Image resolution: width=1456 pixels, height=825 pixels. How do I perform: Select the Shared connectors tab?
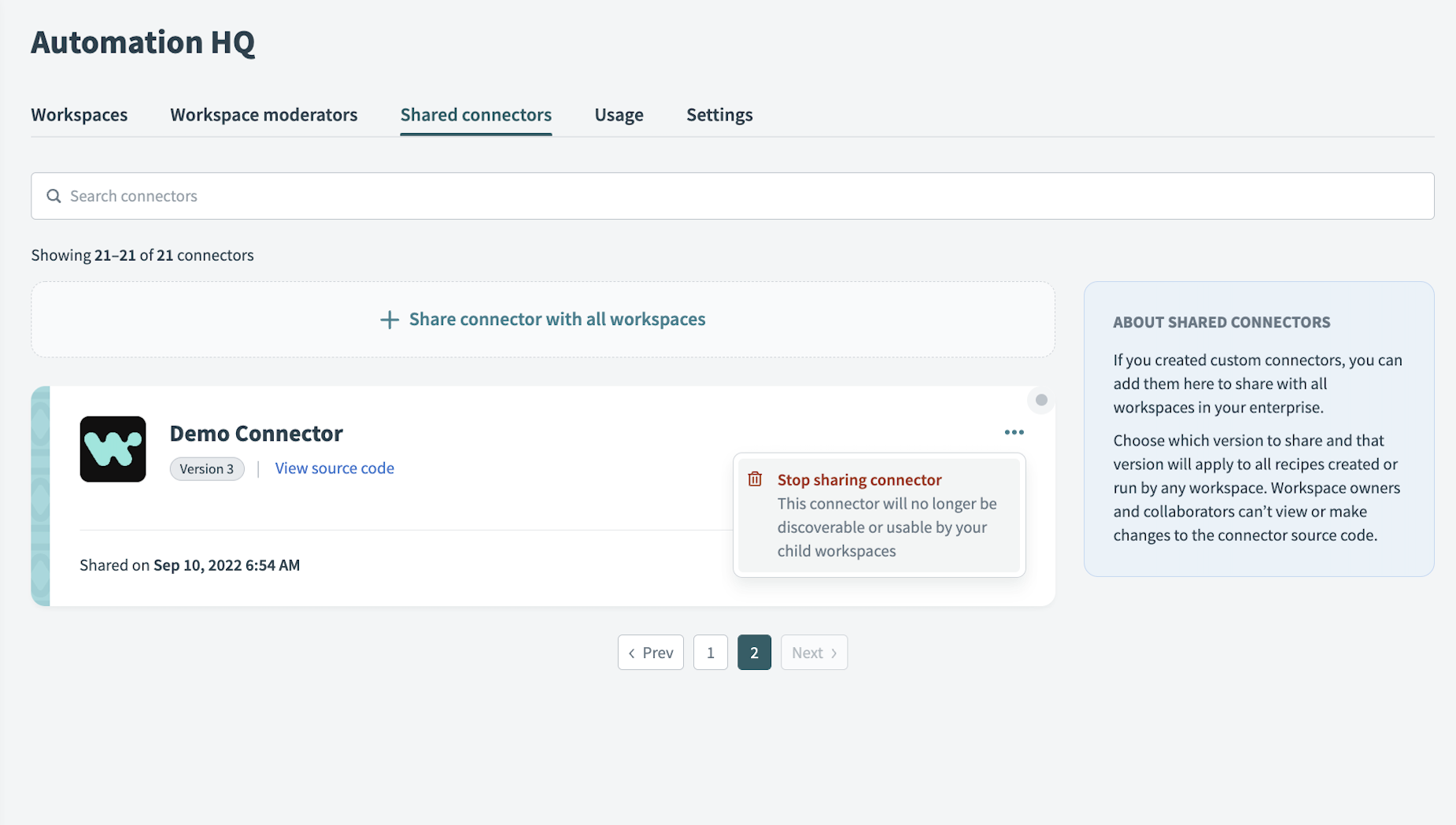(x=475, y=115)
